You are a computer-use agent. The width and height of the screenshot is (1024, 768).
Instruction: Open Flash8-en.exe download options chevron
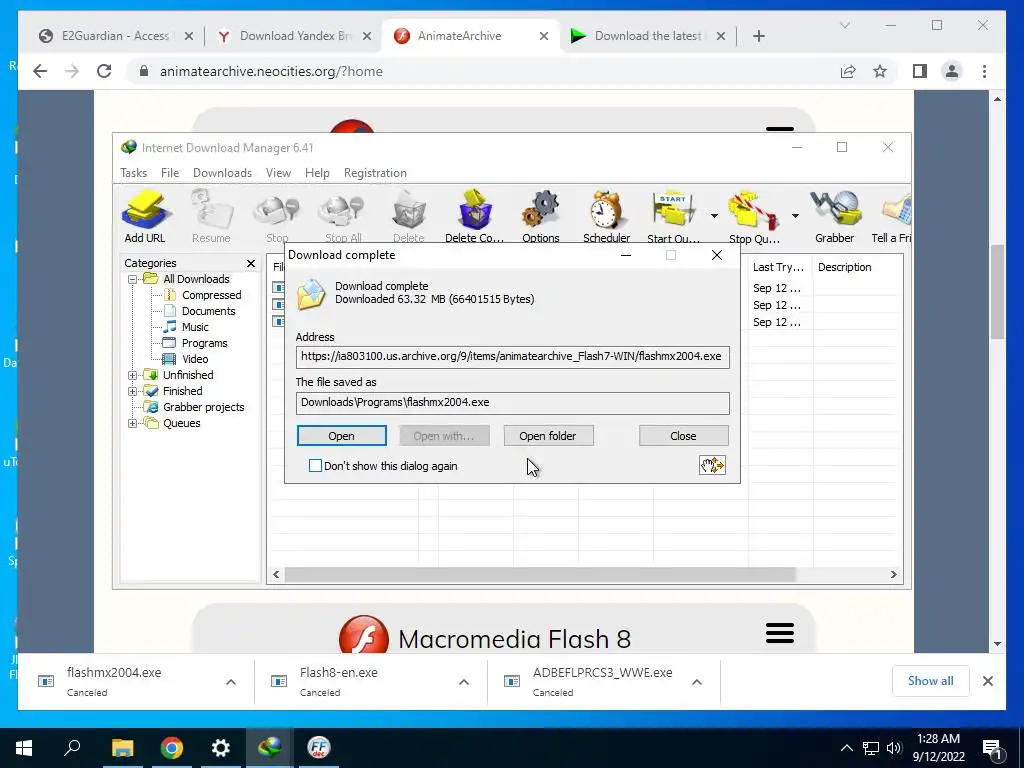464,682
